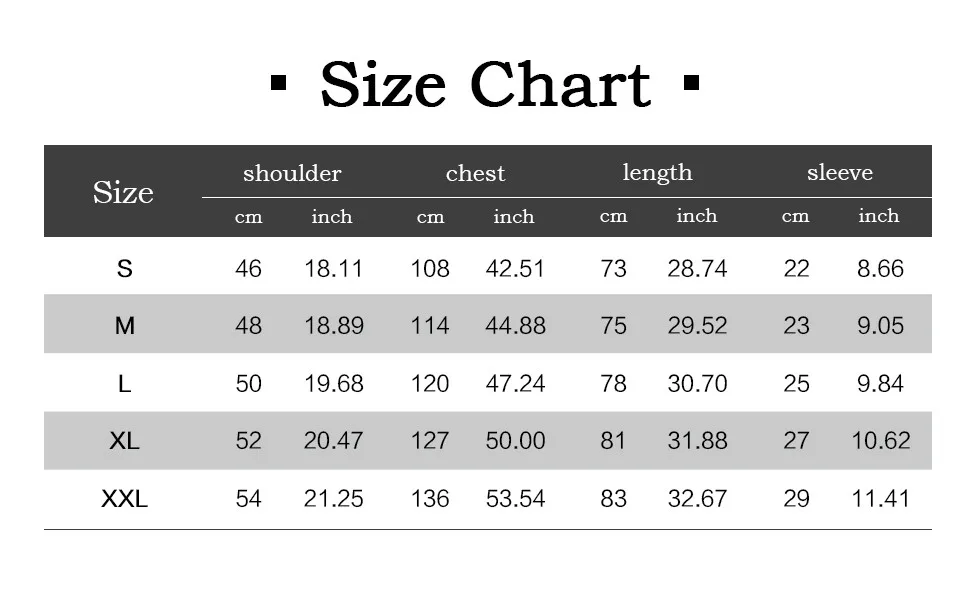Click the sleeve column header

tap(839, 173)
